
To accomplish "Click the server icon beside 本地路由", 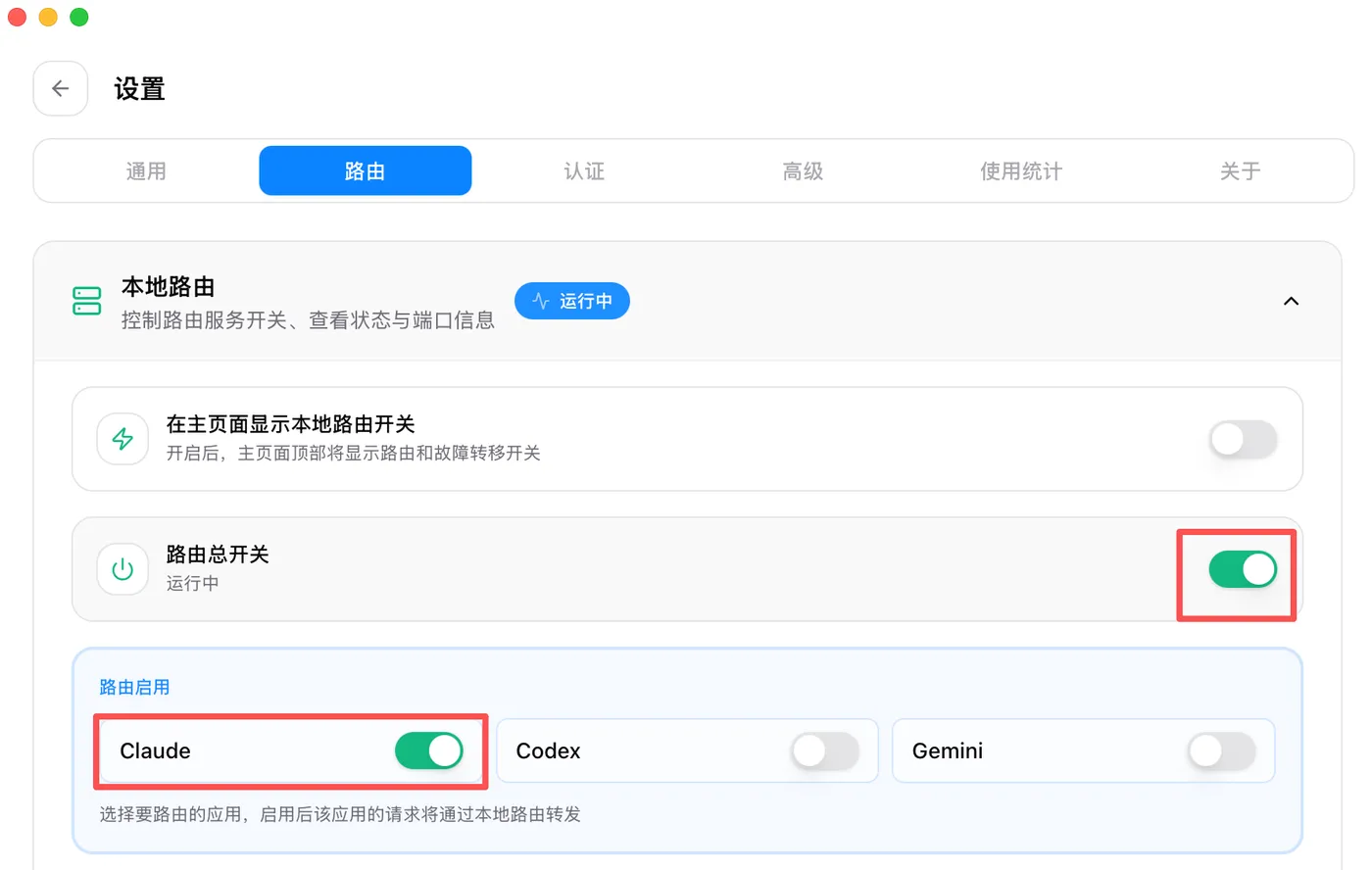I will [x=87, y=301].
